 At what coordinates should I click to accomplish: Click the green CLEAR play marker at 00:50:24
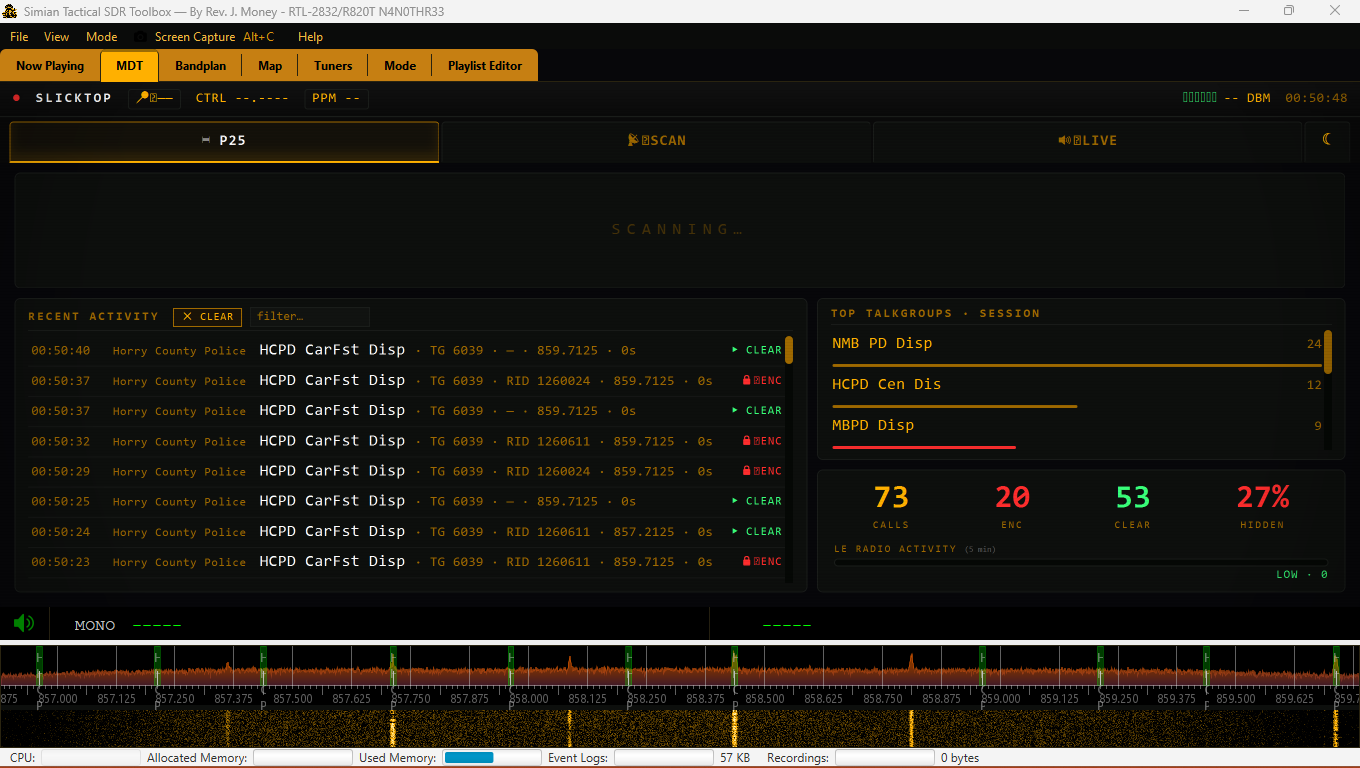[x=757, y=531]
